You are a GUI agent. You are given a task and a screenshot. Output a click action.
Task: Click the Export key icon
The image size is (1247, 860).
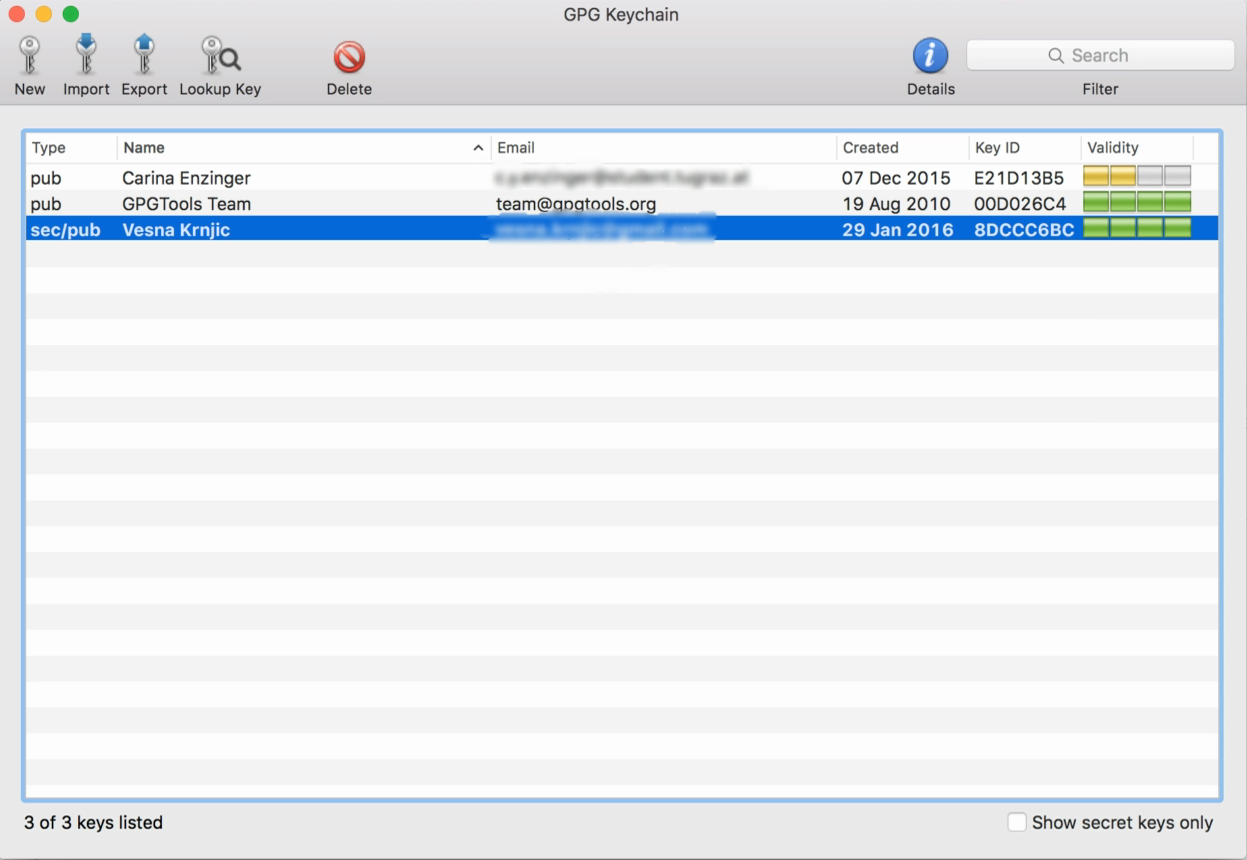click(144, 56)
